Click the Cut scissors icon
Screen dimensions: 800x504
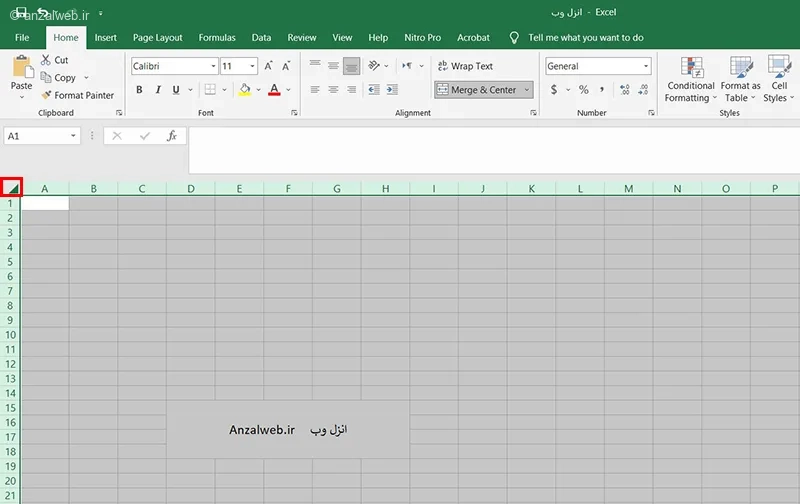tap(46, 60)
